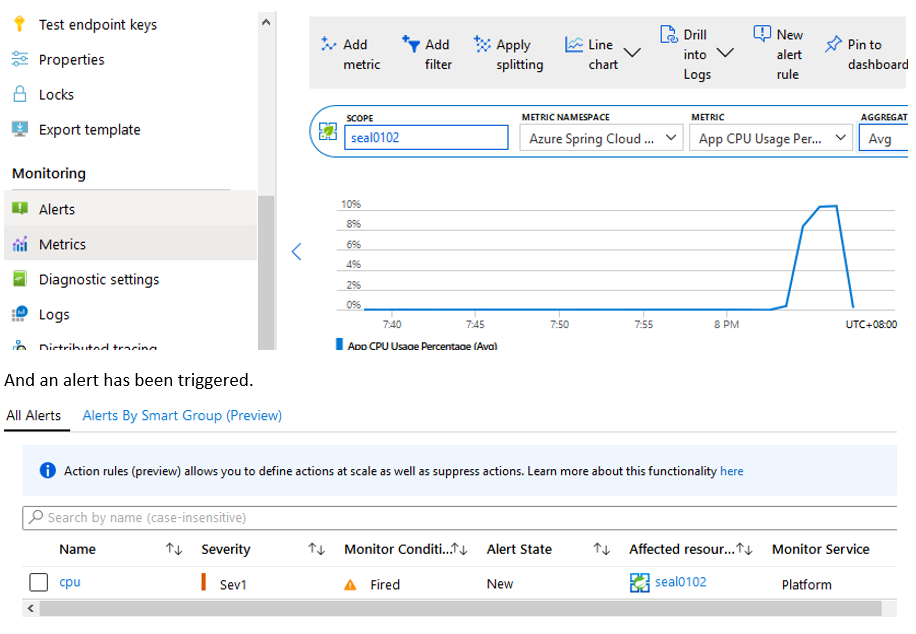Click the Affected resource column sort arrows
This screenshot has width=916, height=634.
tap(744, 549)
